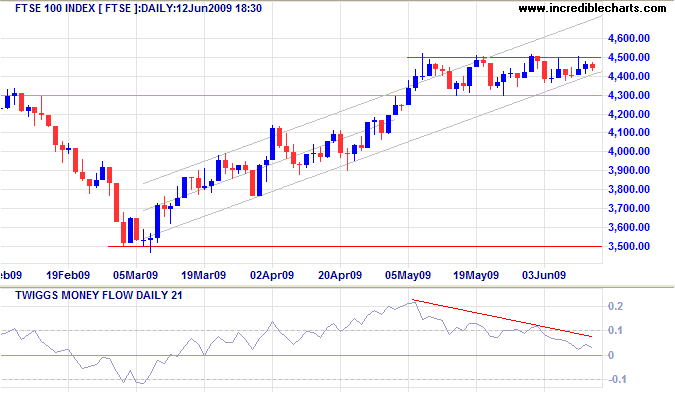This screenshot has width=675, height=395.
Task: Click the -0.1 money flow axis label
Action: [616, 380]
